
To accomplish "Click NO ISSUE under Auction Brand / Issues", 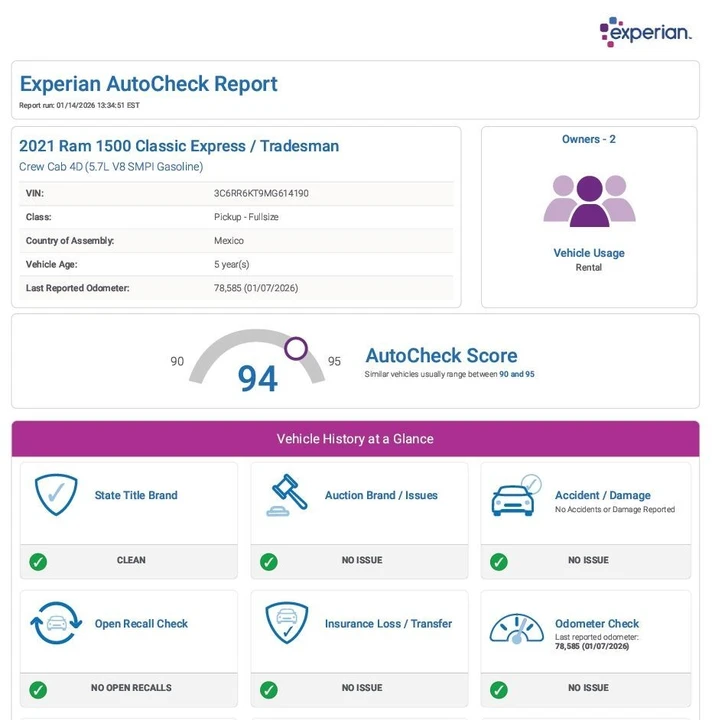I will pyautogui.click(x=362, y=560).
